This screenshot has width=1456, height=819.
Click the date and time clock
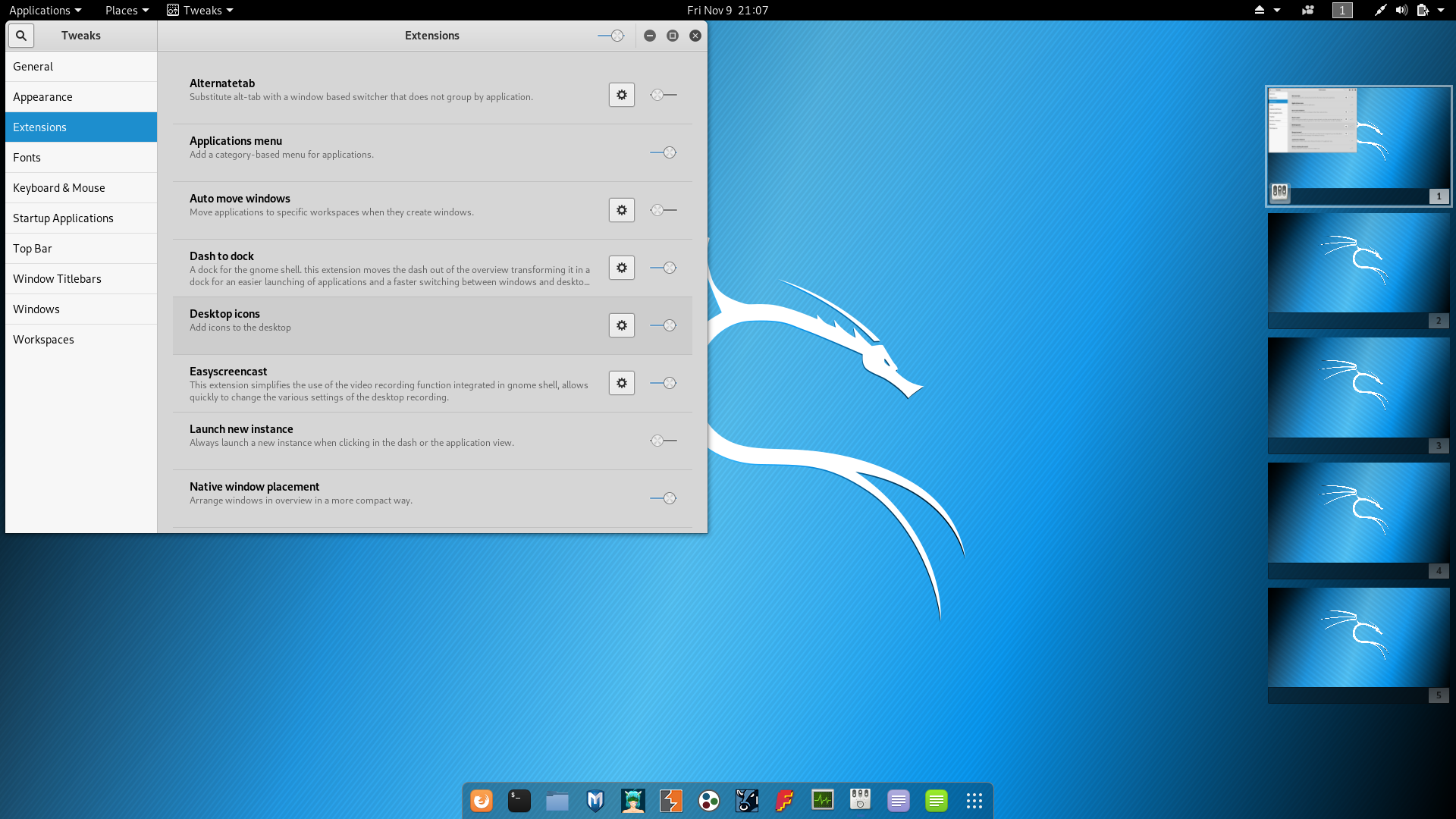point(727,10)
